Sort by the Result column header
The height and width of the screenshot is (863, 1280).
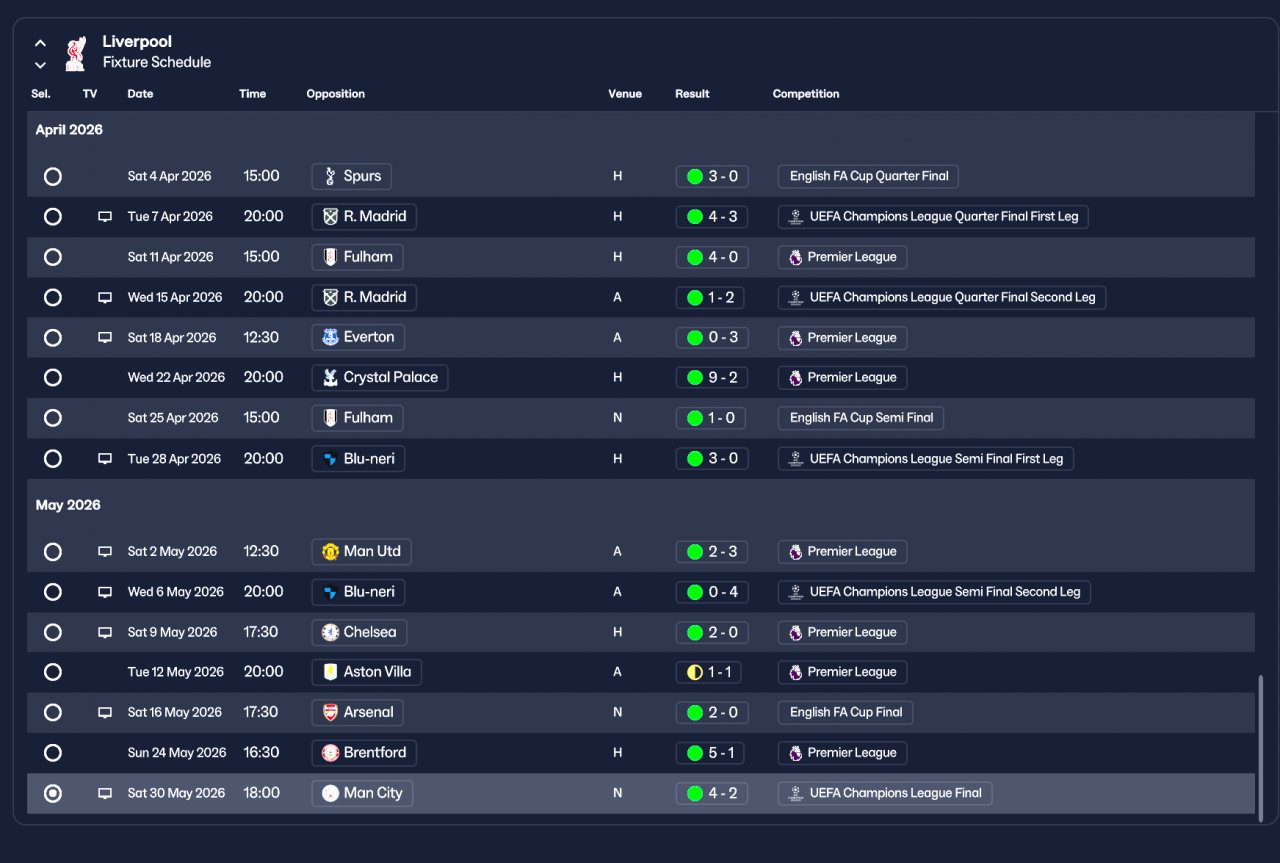(692, 94)
